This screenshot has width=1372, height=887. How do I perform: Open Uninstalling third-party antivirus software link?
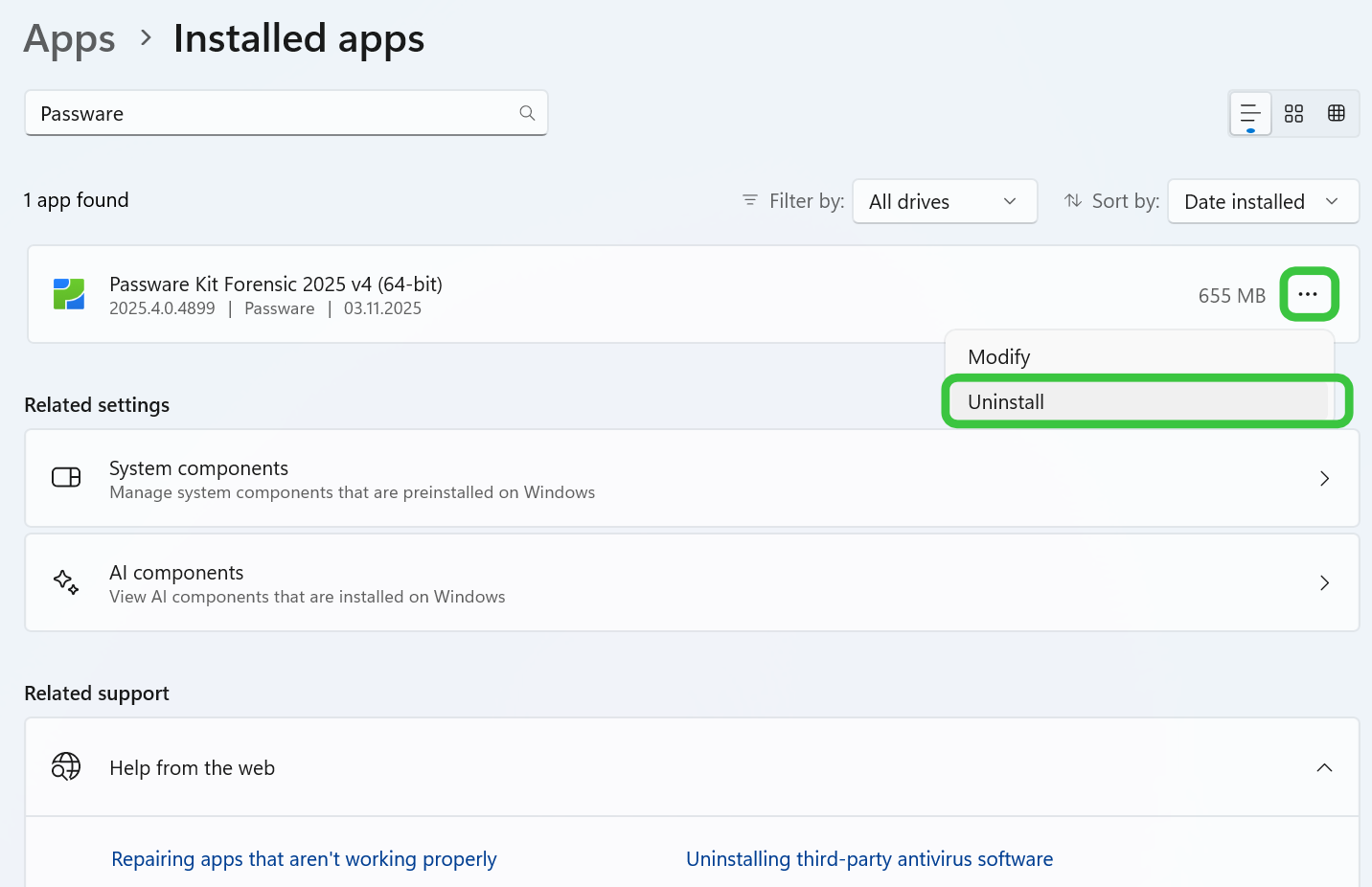pyautogui.click(x=869, y=859)
